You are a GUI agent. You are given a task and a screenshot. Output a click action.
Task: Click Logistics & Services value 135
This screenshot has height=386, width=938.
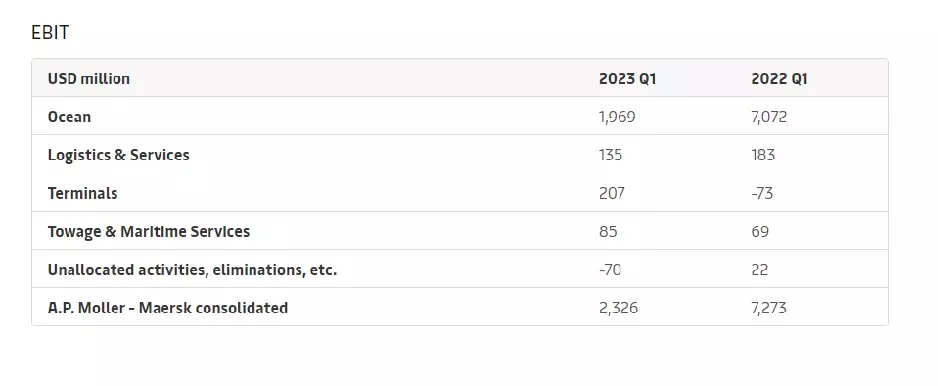tap(610, 155)
